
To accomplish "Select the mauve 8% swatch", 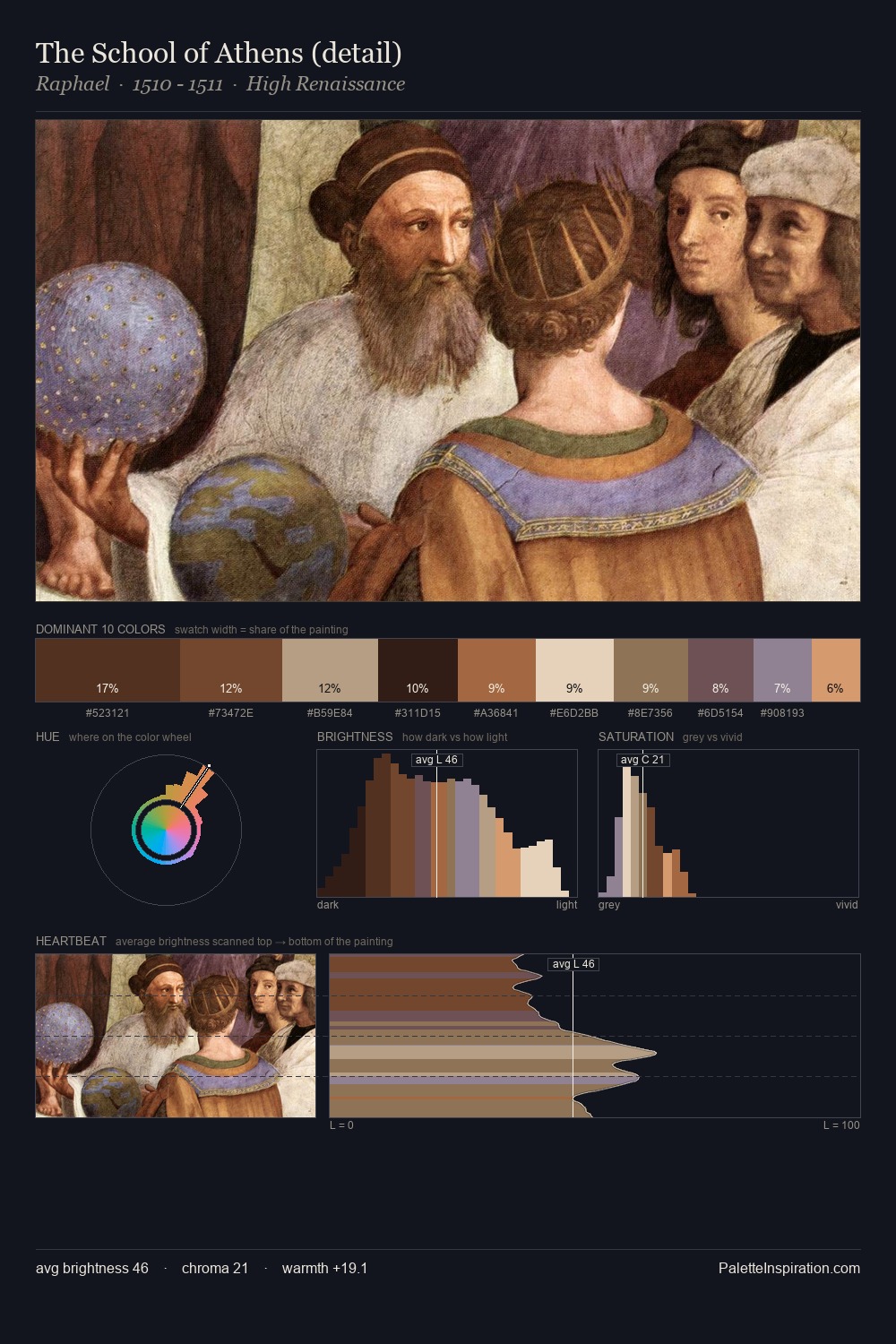I will click(x=720, y=670).
